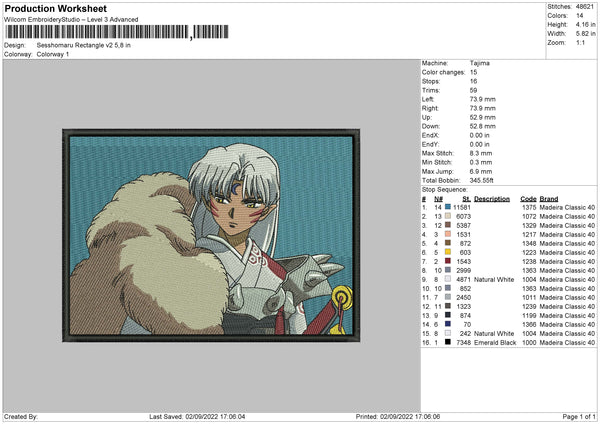This screenshot has width=600, height=424.
Task: Click the Code column header
Action: (528, 198)
